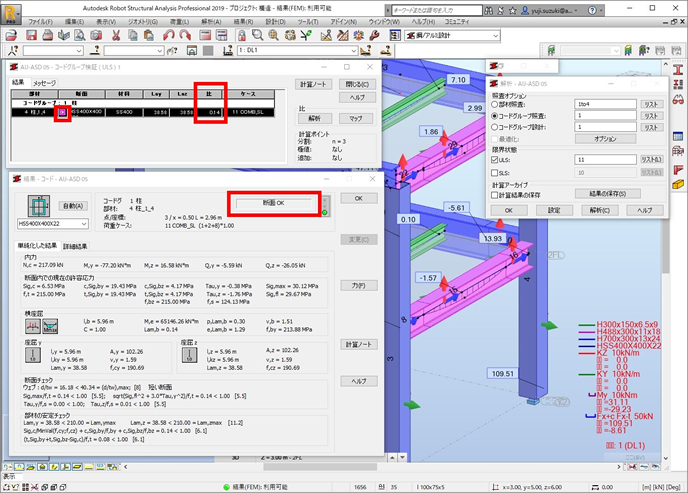
Task: Toggle the ULS checkbox
Action: pos(494,160)
